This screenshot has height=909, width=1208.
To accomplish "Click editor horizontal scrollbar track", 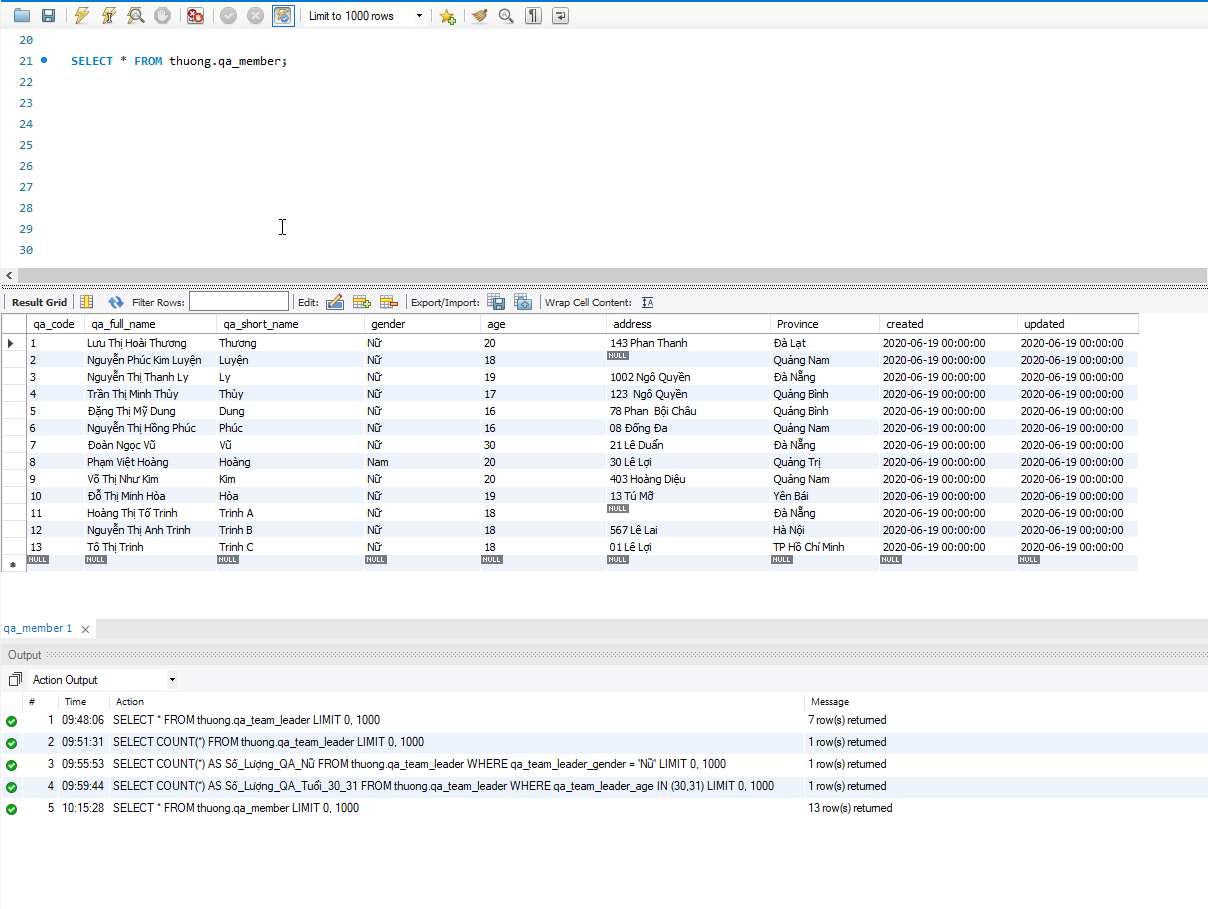I will pyautogui.click(x=612, y=275).
